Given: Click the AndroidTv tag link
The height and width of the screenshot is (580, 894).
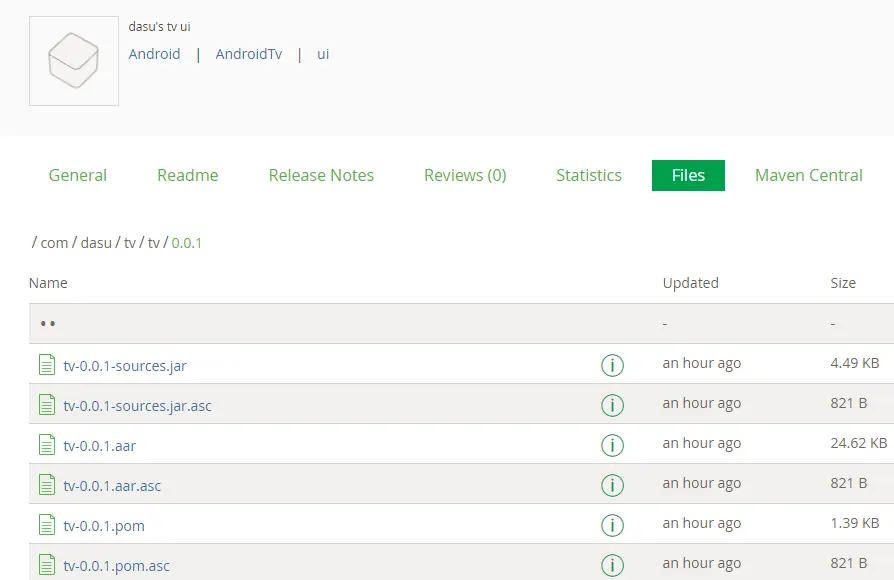Looking at the screenshot, I should [249, 54].
